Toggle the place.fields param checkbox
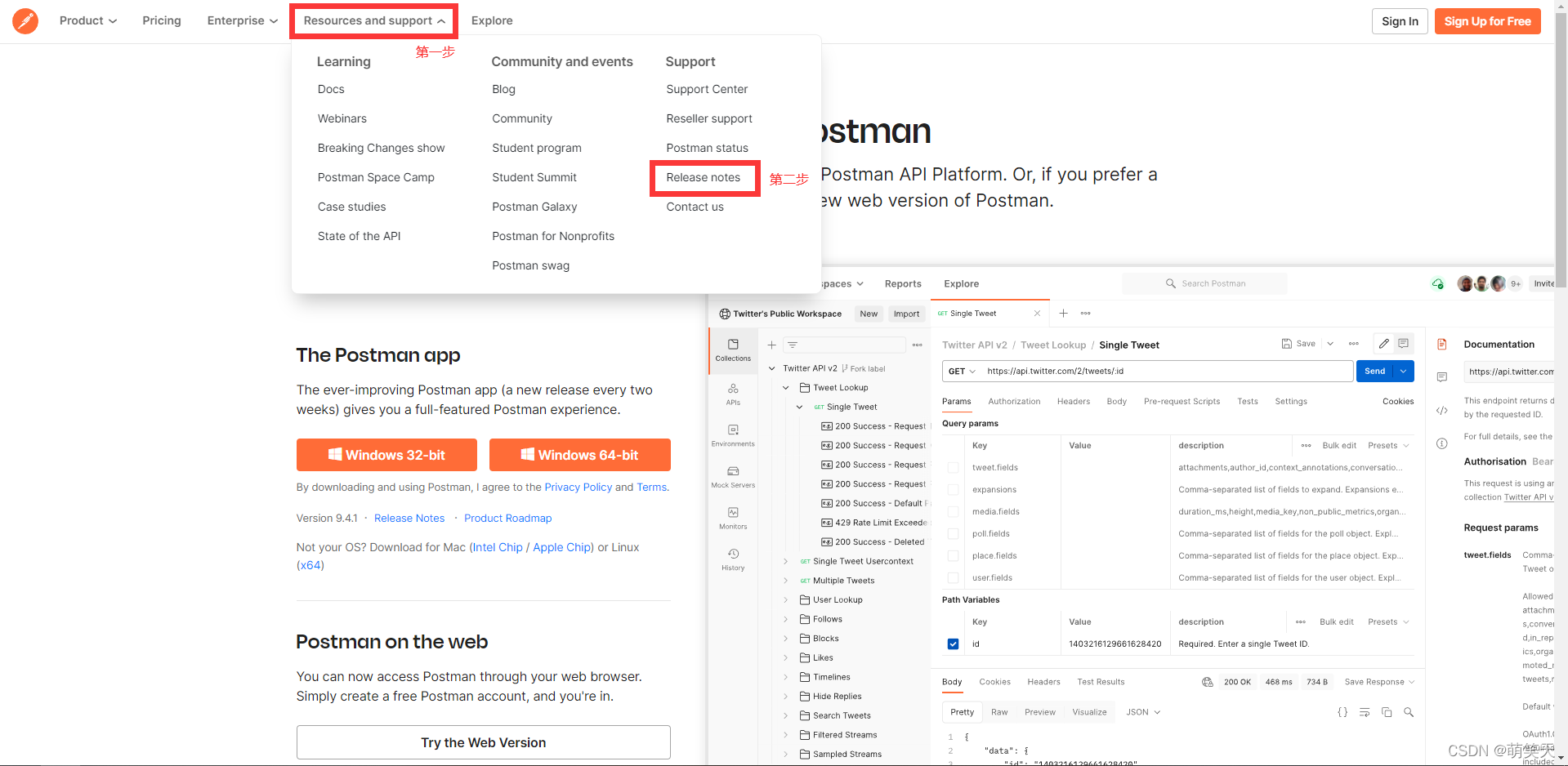The width and height of the screenshot is (1568, 766). tap(953, 556)
